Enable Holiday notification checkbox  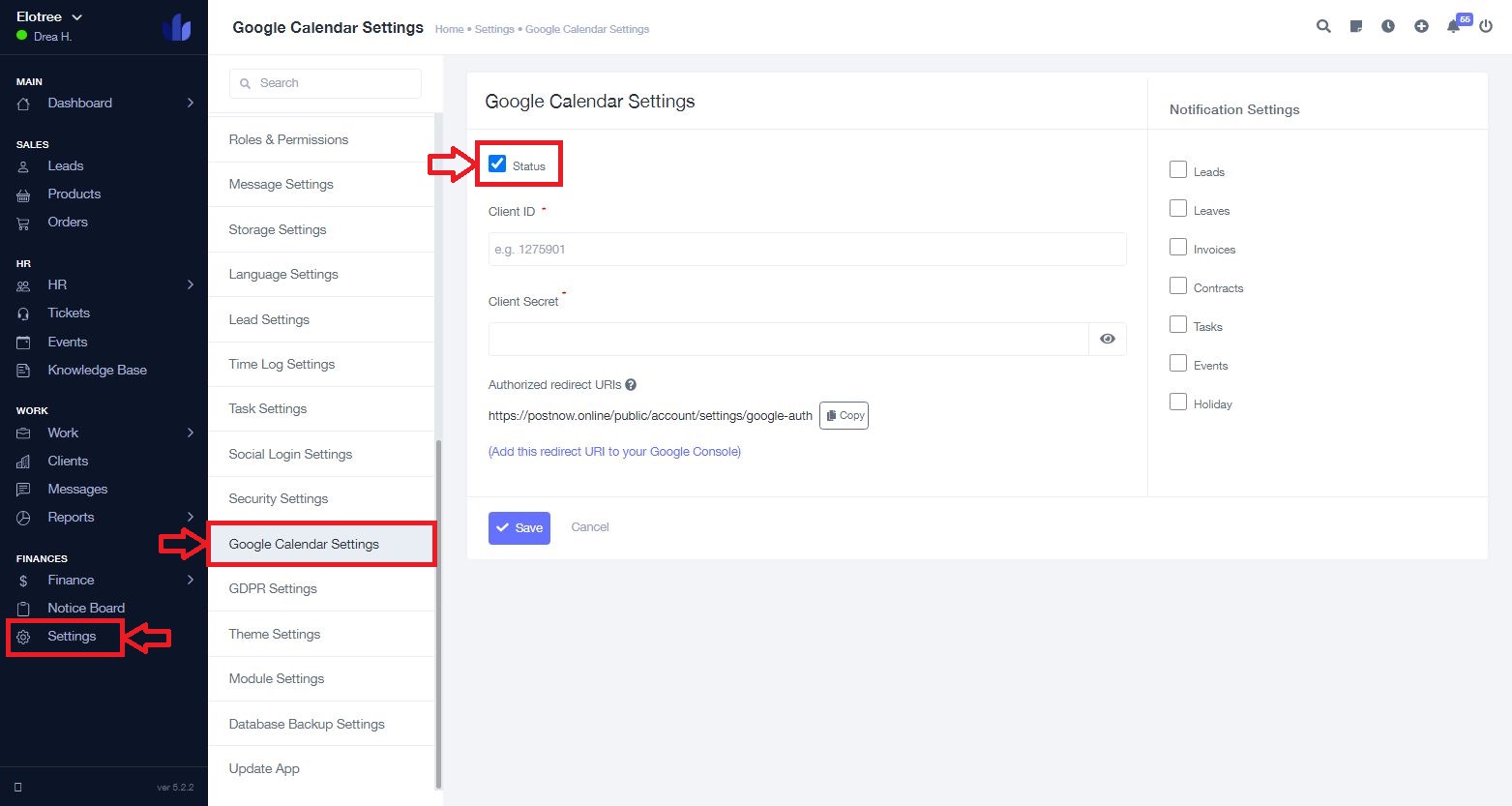[x=1178, y=402]
